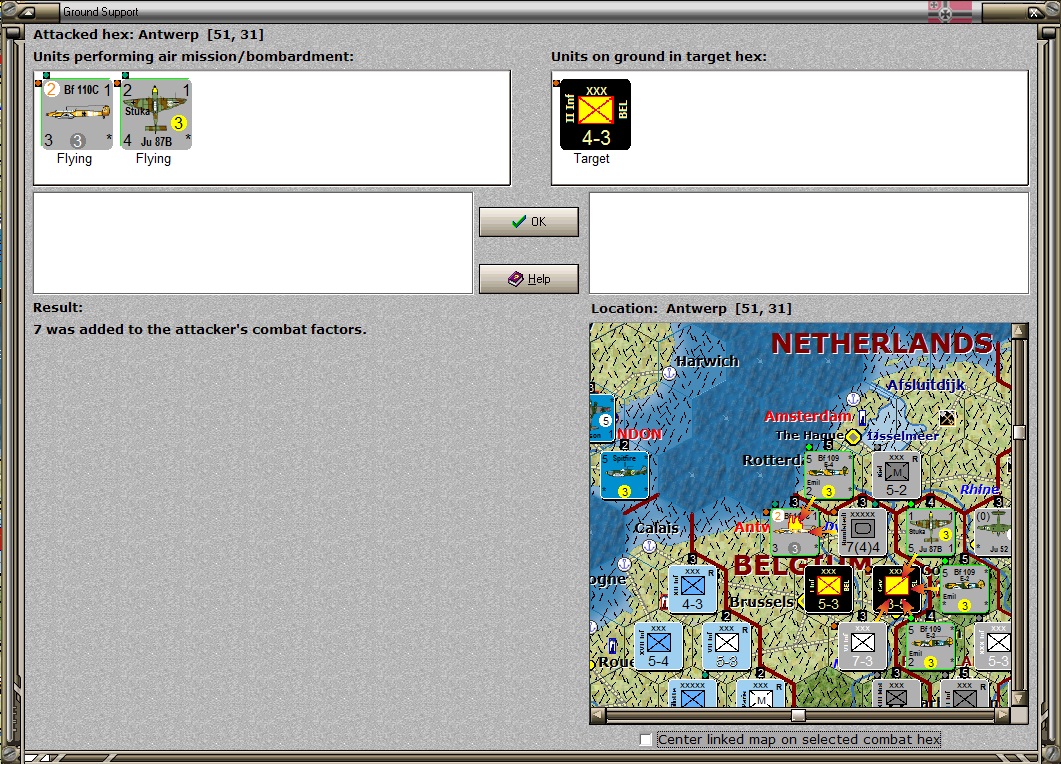Select the VII Inf 5-3 light blue counter
The image size is (1061, 764).
[x=727, y=646]
